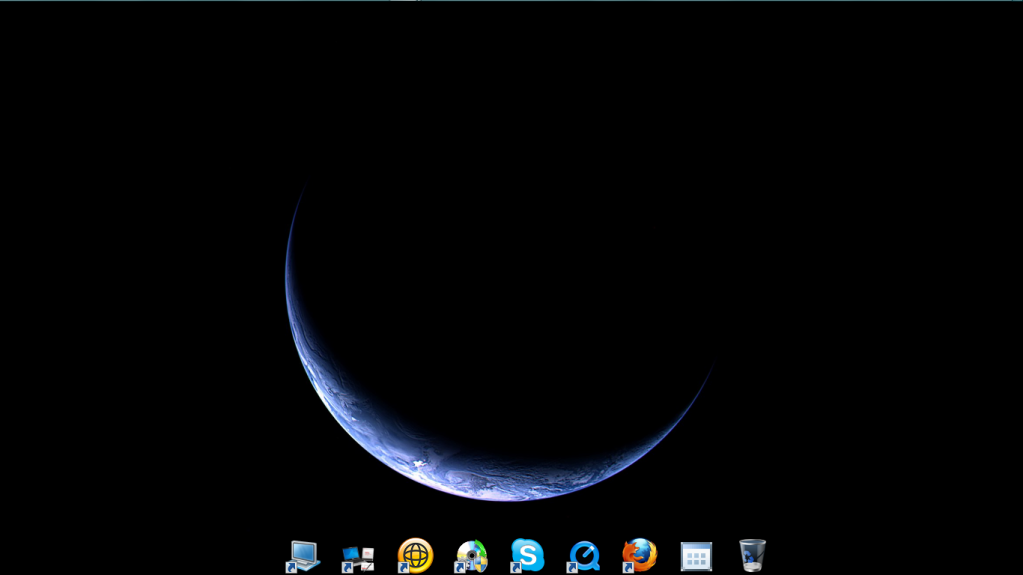Click shortcut arrow on Norton globe icon

403,567
